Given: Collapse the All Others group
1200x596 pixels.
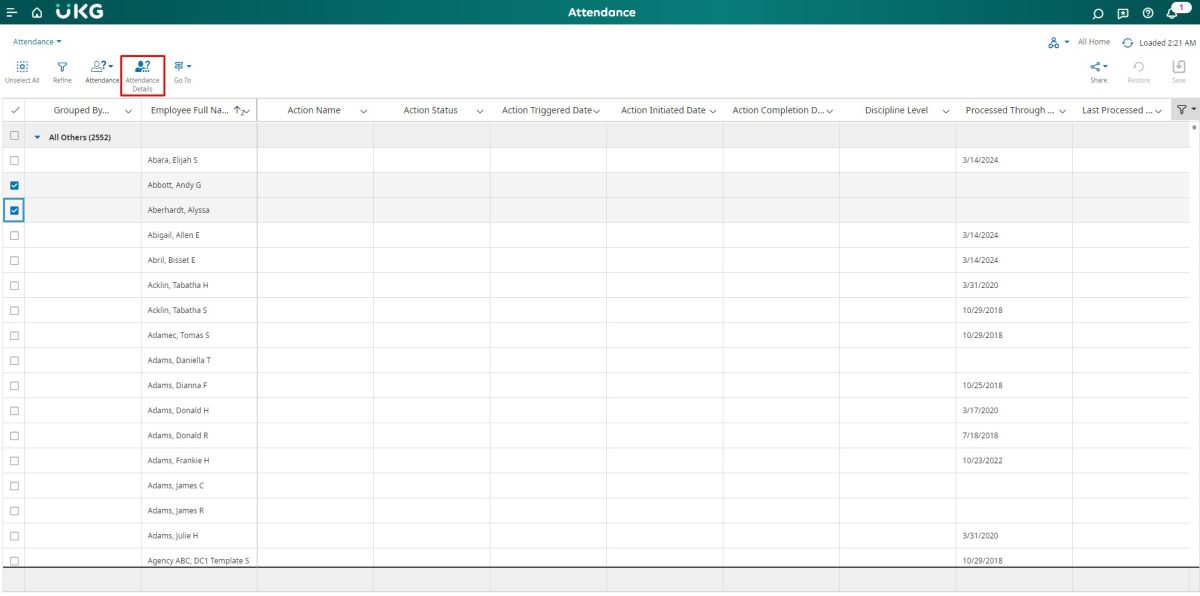Looking at the screenshot, I should 37,136.
